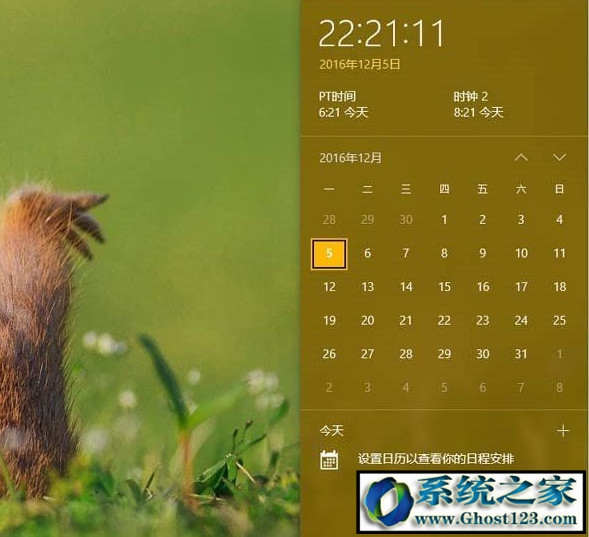Select November 28 greyed date
The height and width of the screenshot is (537, 589).
(x=329, y=220)
